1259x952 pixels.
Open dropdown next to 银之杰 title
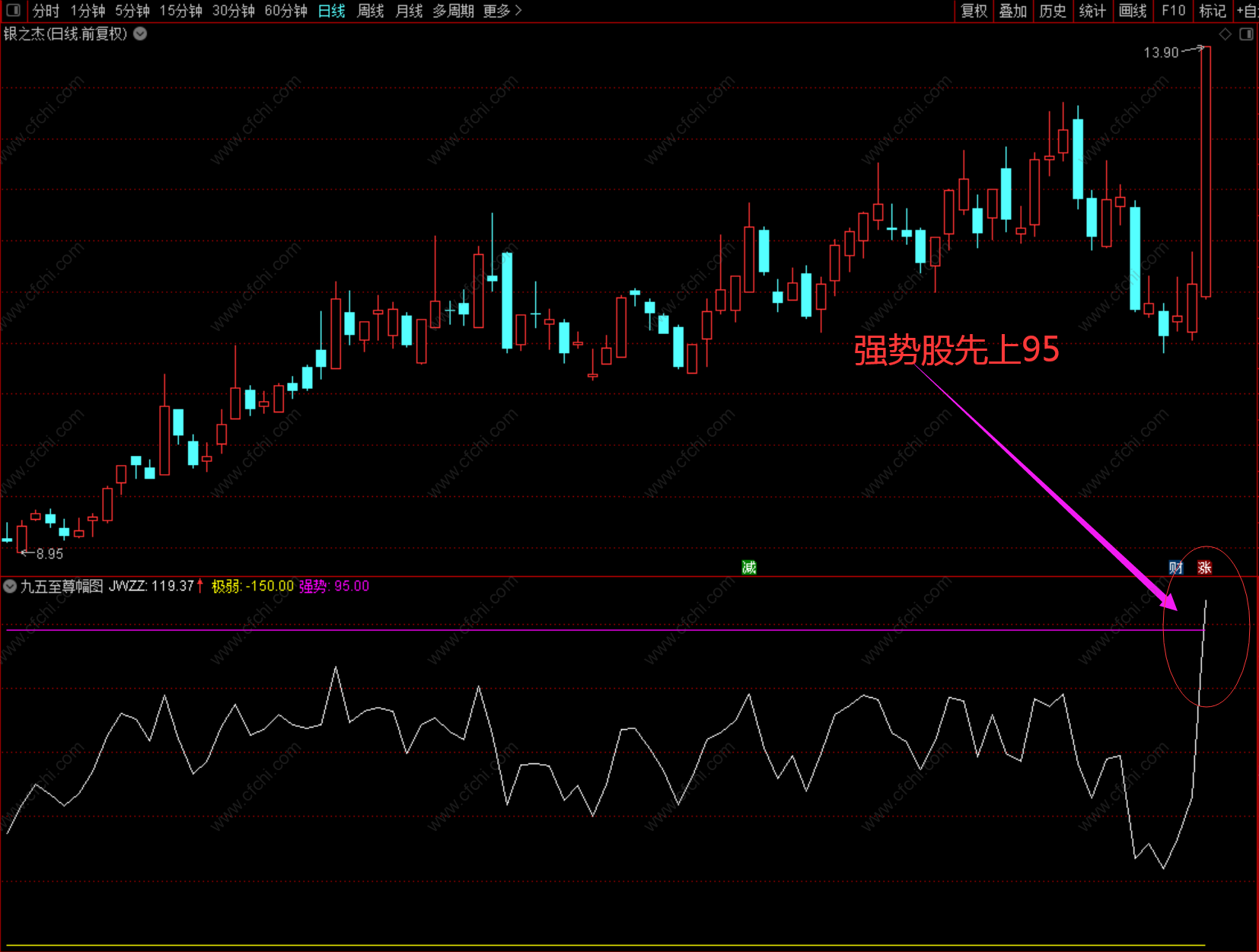tap(141, 33)
